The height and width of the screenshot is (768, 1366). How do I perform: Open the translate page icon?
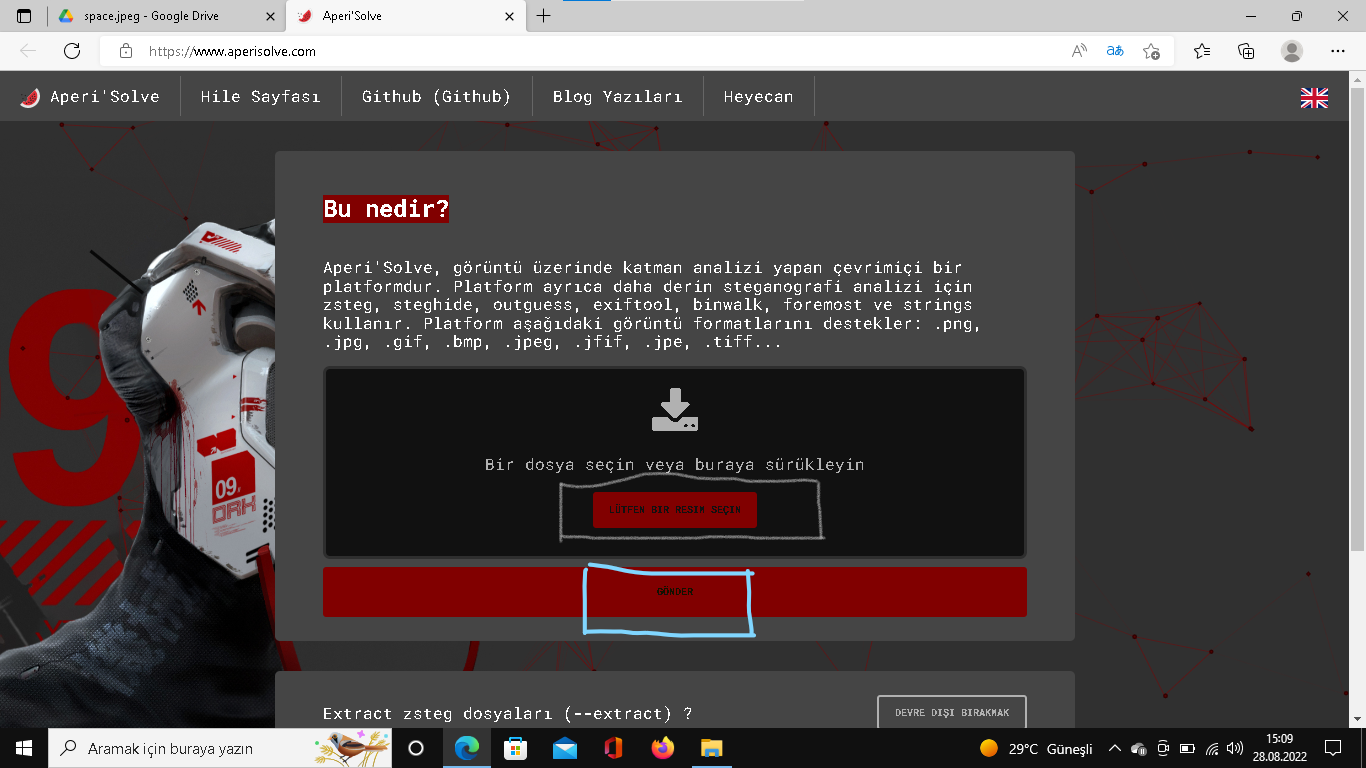1115,51
